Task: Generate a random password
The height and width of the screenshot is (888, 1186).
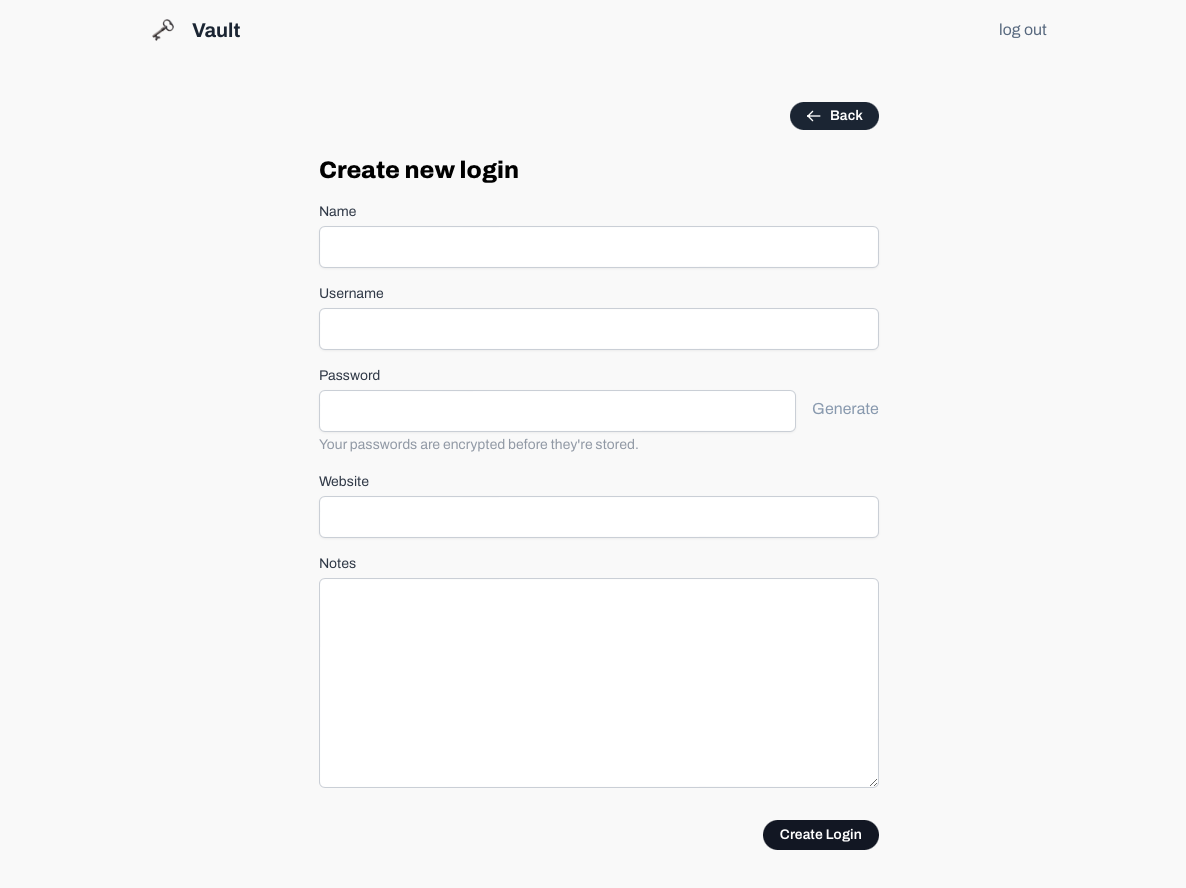Action: pyautogui.click(x=845, y=409)
